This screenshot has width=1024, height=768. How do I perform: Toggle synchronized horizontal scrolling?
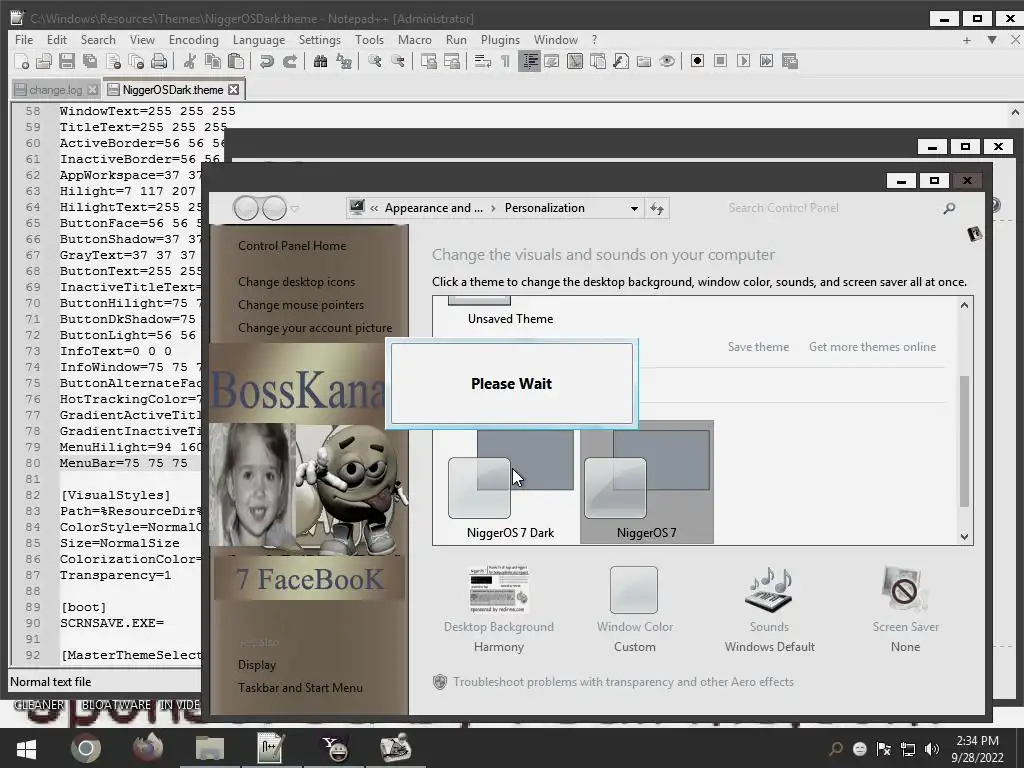coord(451,61)
